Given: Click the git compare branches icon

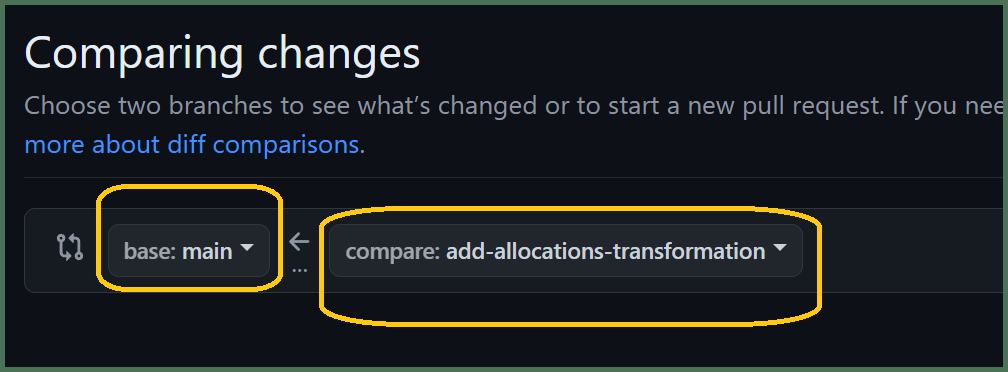Looking at the screenshot, I should point(69,247).
